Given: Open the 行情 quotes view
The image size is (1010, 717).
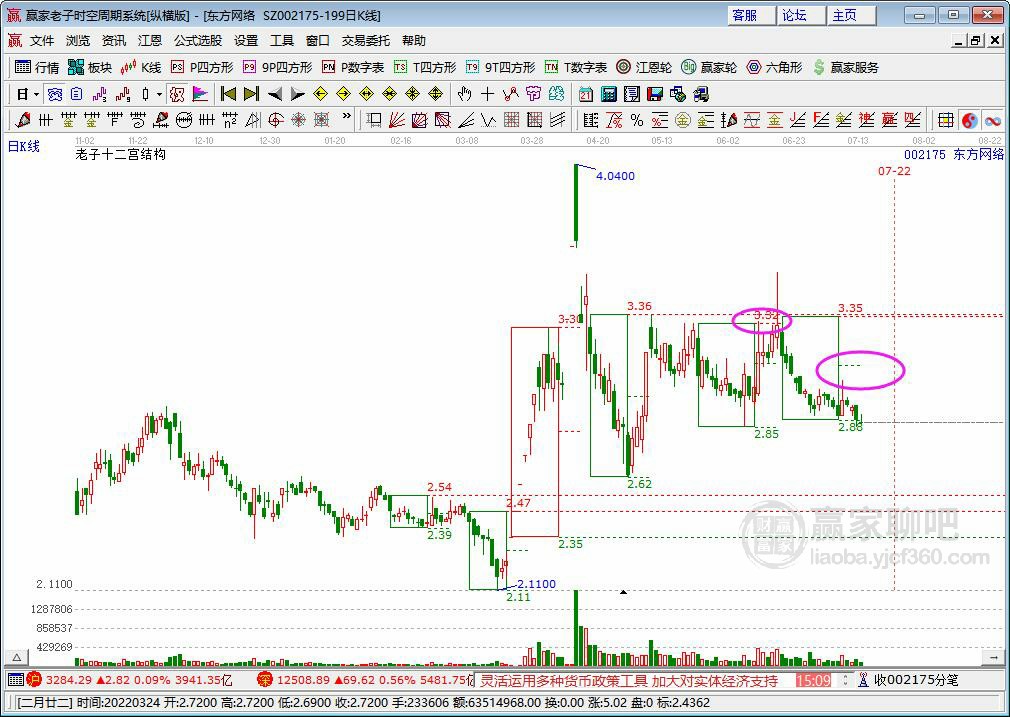Looking at the screenshot, I should (37, 67).
